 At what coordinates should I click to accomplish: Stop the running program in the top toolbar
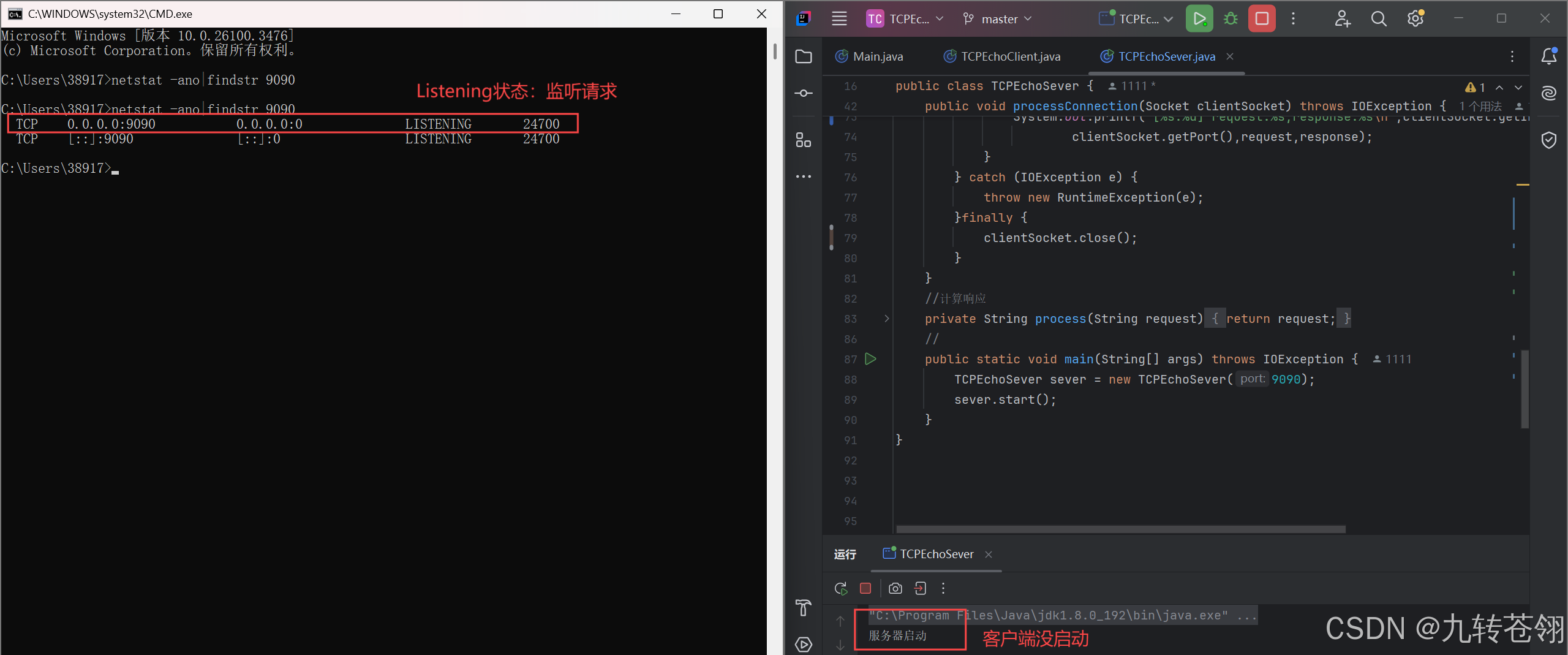click(1262, 19)
